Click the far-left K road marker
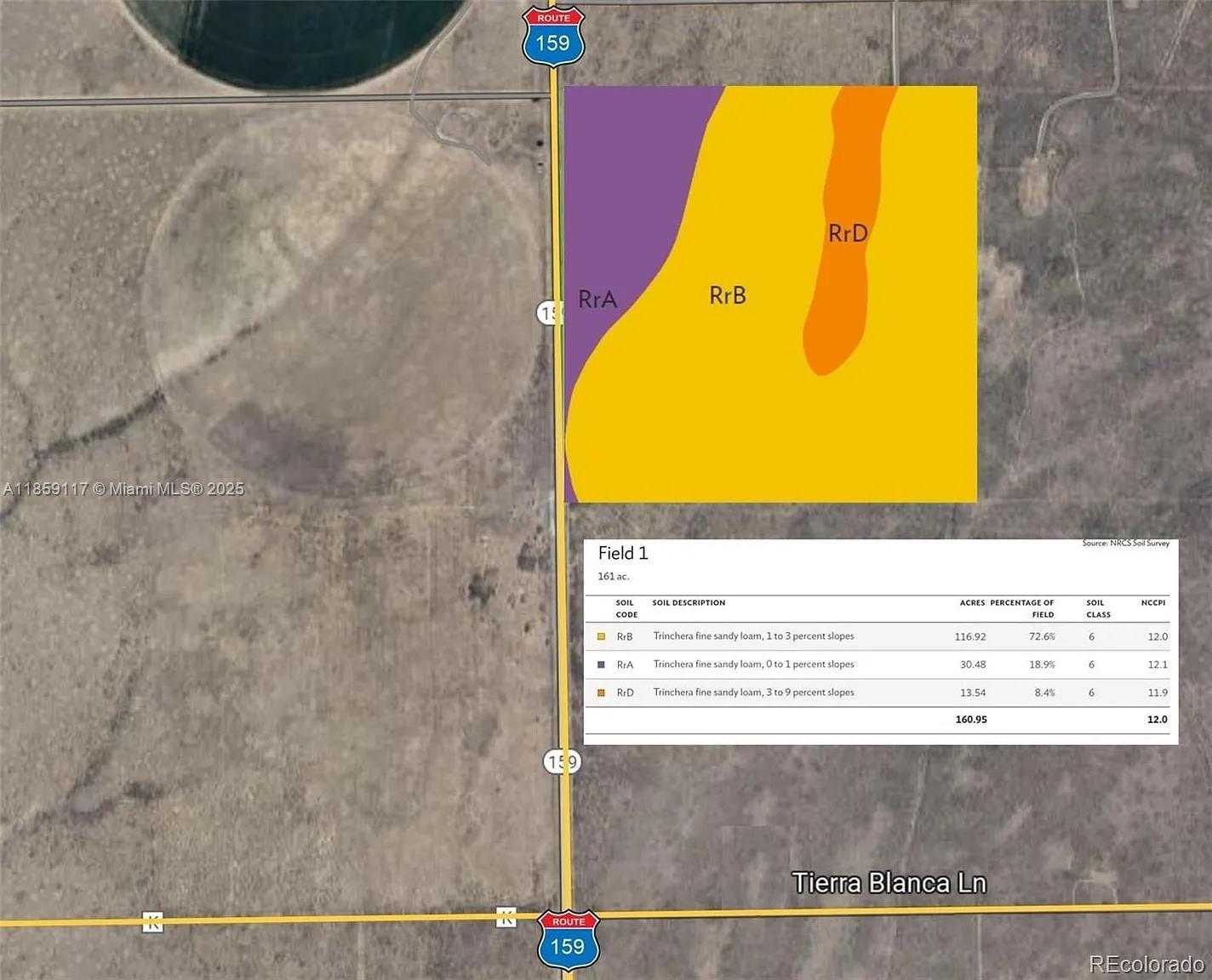This screenshot has height=980, width=1212. 152,921
